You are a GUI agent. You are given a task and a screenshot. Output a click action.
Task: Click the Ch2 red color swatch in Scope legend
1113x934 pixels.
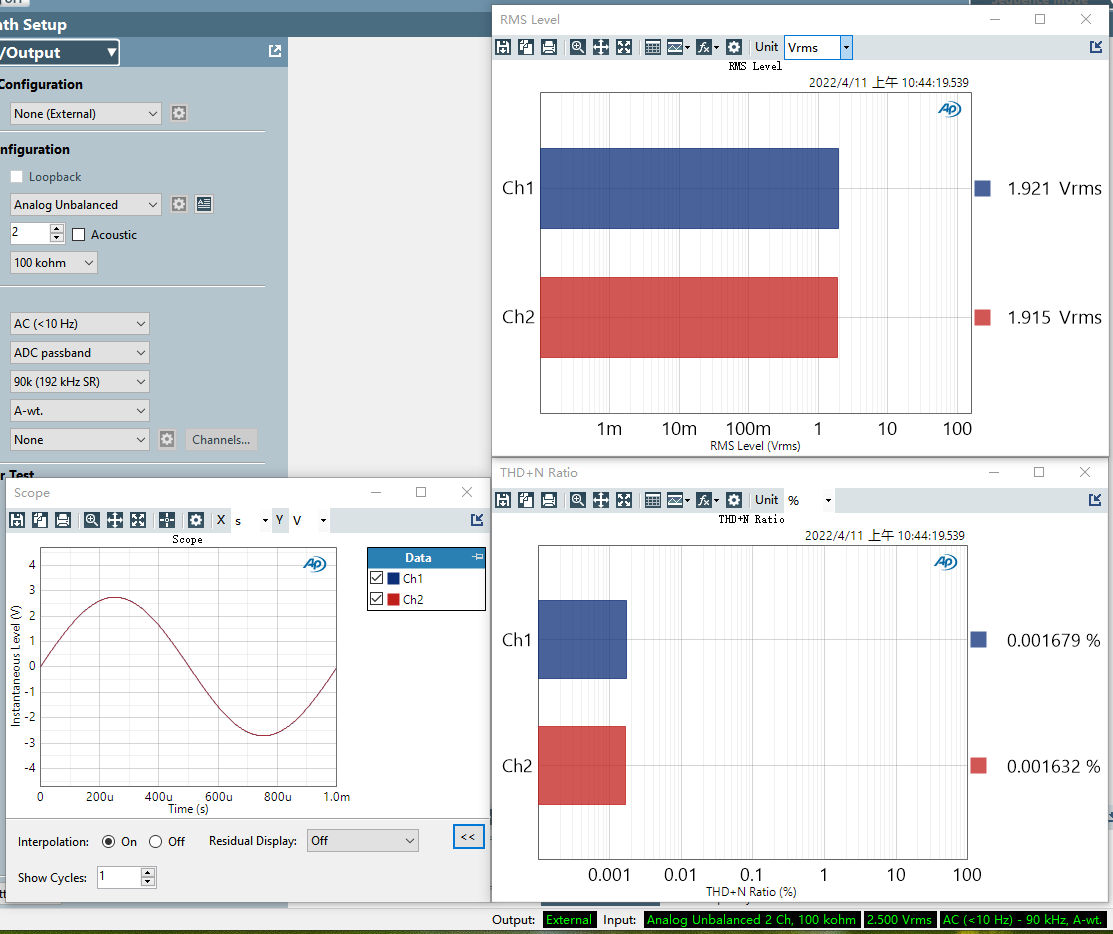[394, 600]
